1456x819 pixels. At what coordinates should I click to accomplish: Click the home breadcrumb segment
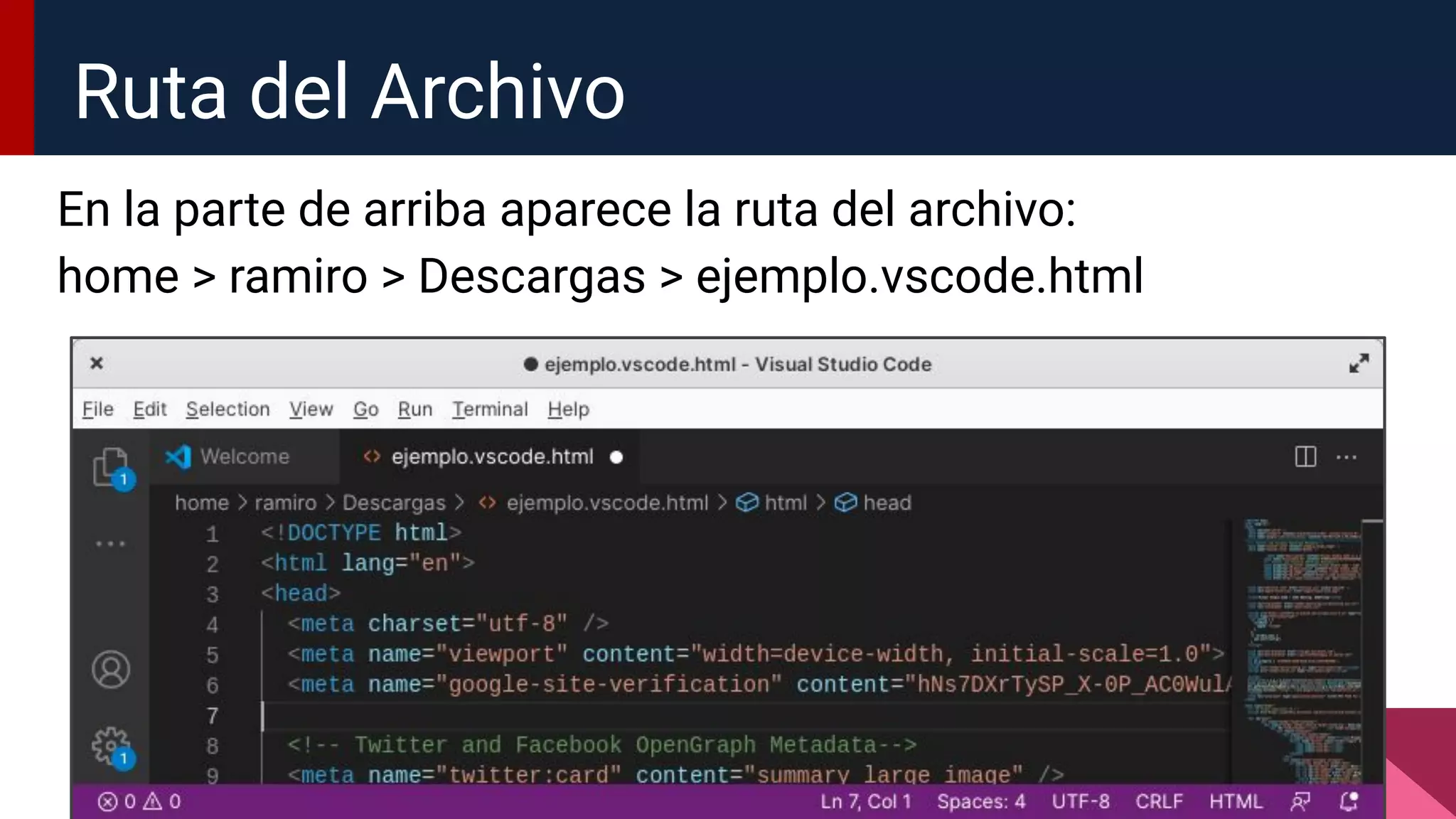tap(202, 503)
